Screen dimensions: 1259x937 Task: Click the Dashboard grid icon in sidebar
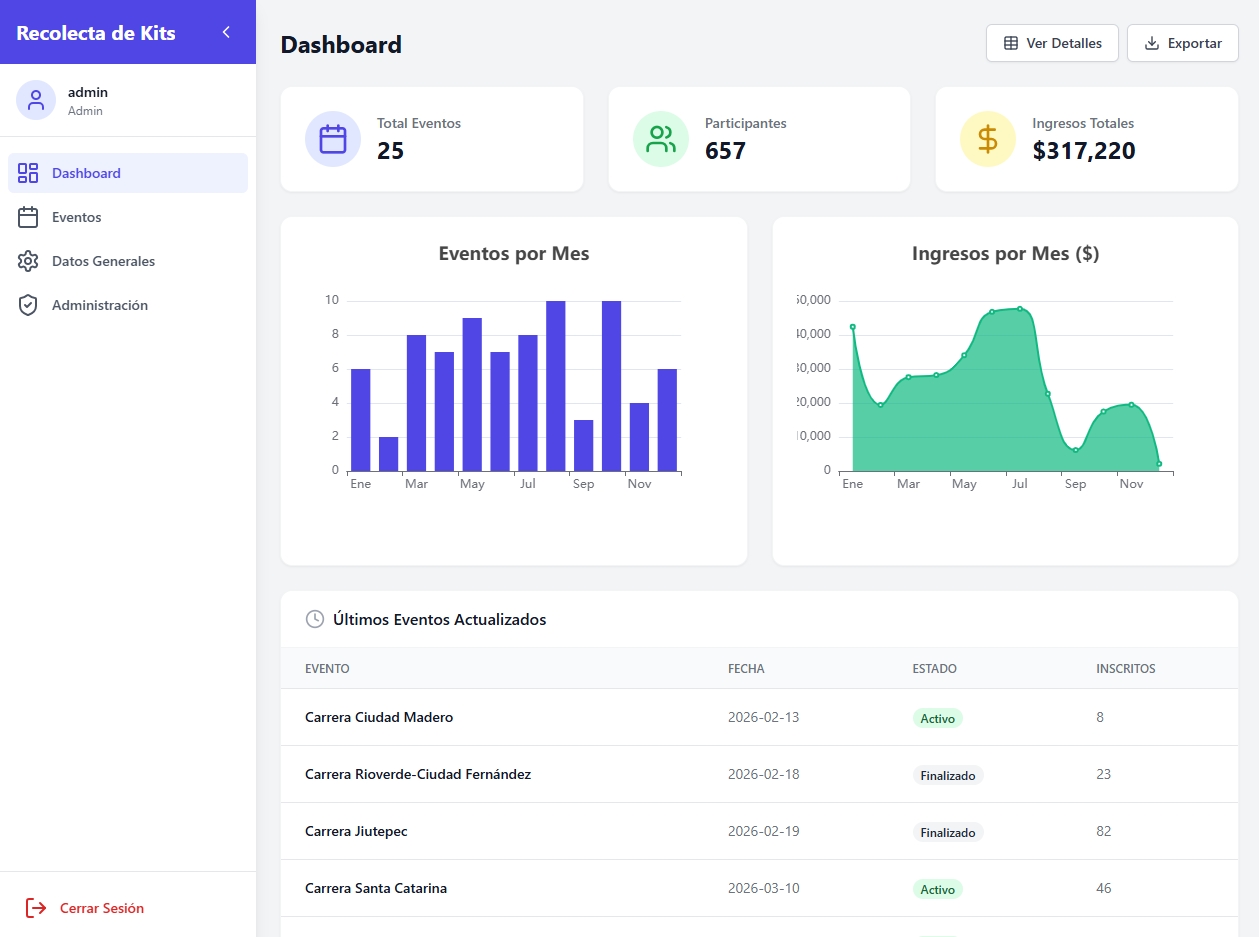(28, 173)
